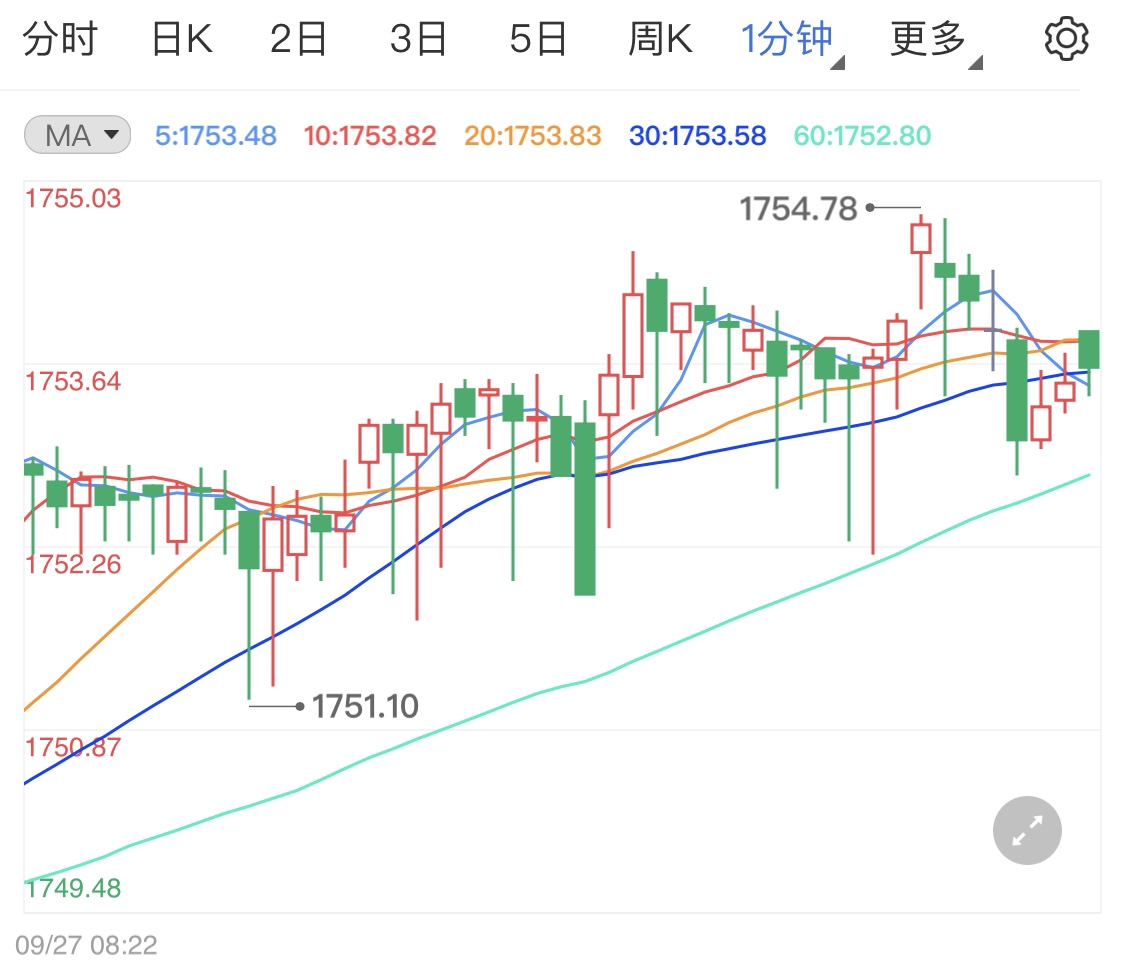Click the MA30 value 30:1753.58

pos(697,136)
